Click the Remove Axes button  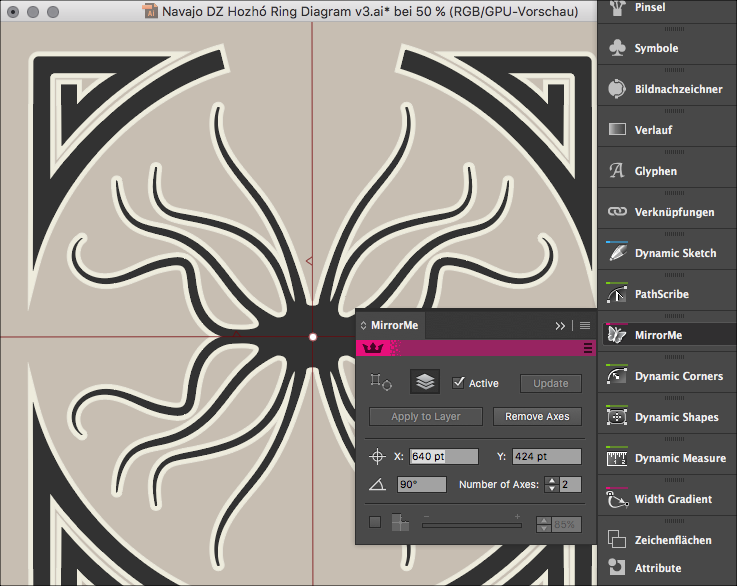[537, 416]
